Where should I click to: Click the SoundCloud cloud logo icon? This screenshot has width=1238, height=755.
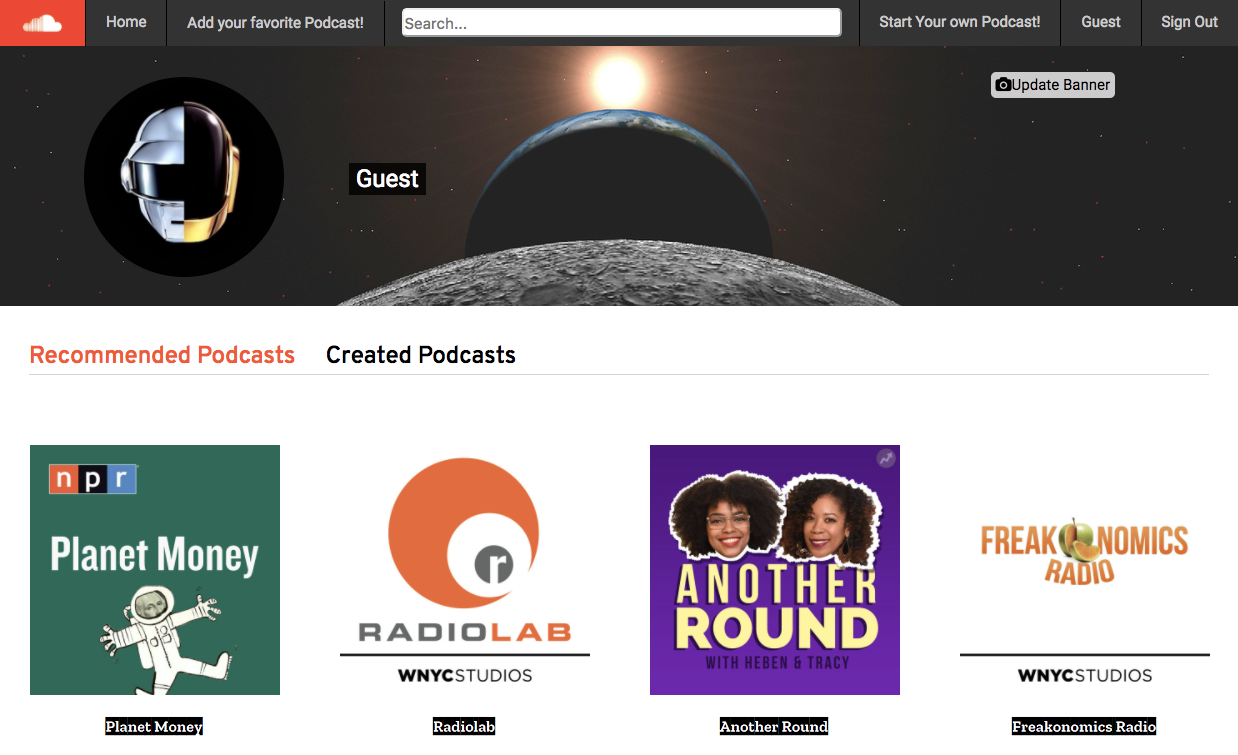(x=42, y=23)
